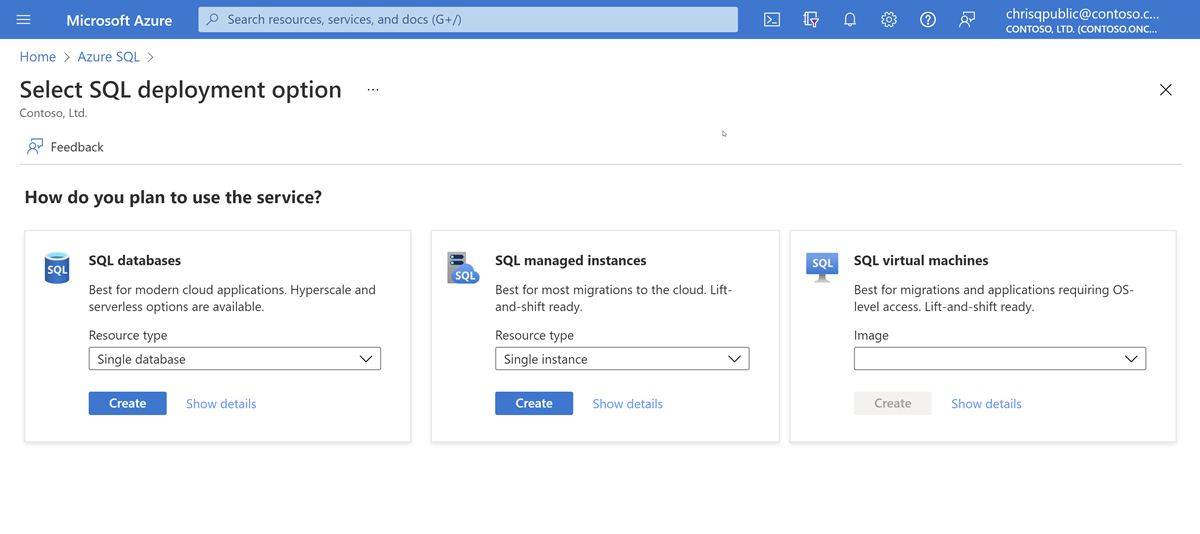Viewport: 1200px width, 534px height.
Task: Click the SQL virtual machines icon
Action: 822,267
